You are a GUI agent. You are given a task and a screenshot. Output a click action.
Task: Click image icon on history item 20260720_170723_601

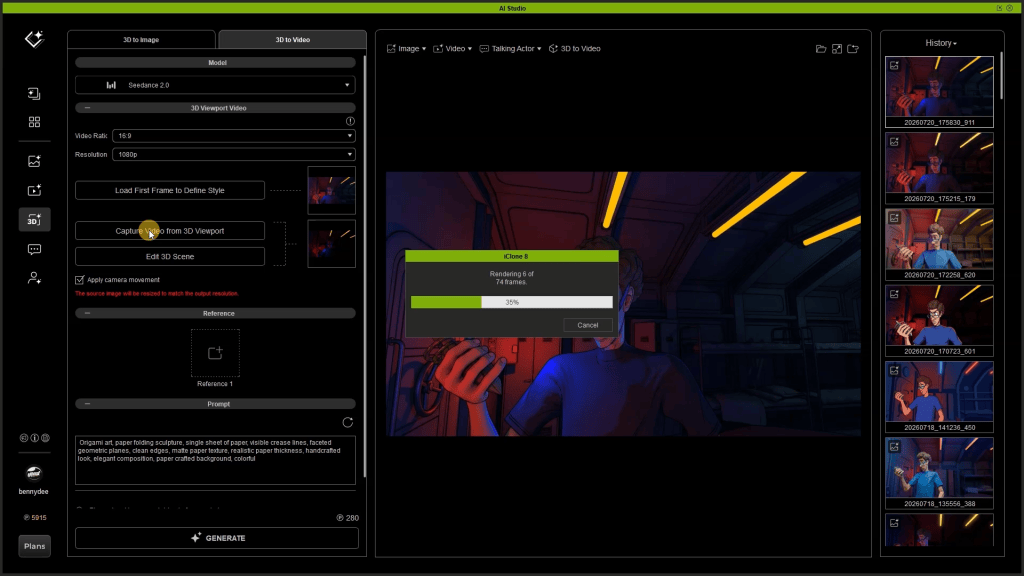point(894,294)
